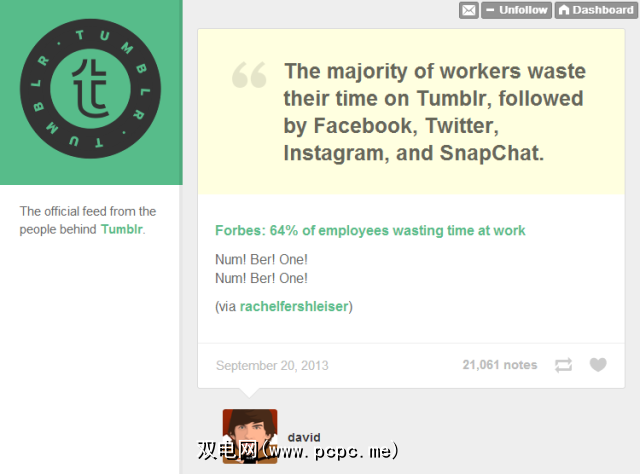
Task: Open the envelope message icon
Action: (x=468, y=10)
